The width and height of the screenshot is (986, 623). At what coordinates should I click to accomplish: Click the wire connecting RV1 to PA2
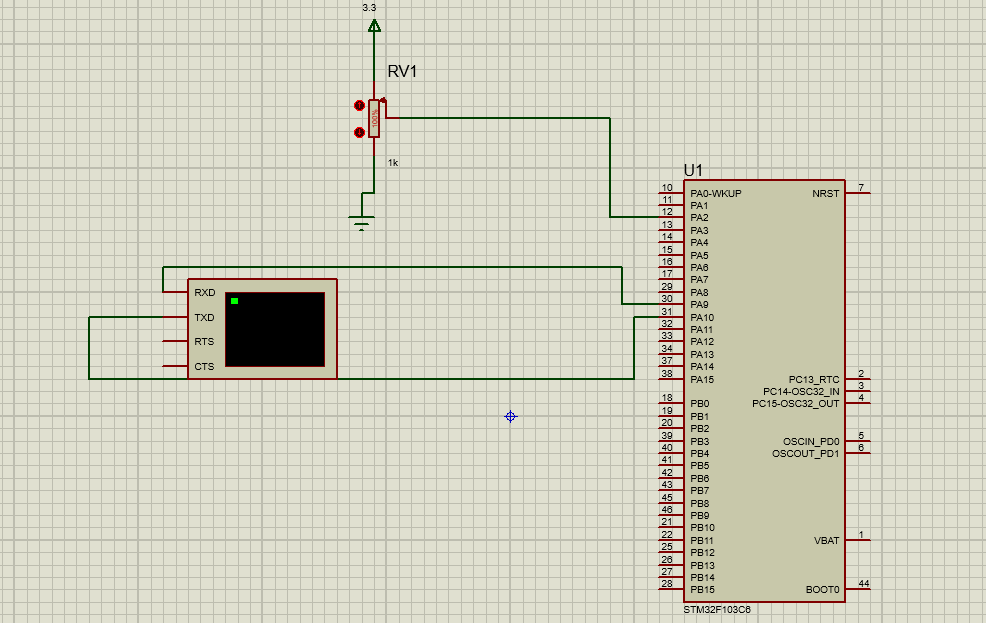point(500,118)
